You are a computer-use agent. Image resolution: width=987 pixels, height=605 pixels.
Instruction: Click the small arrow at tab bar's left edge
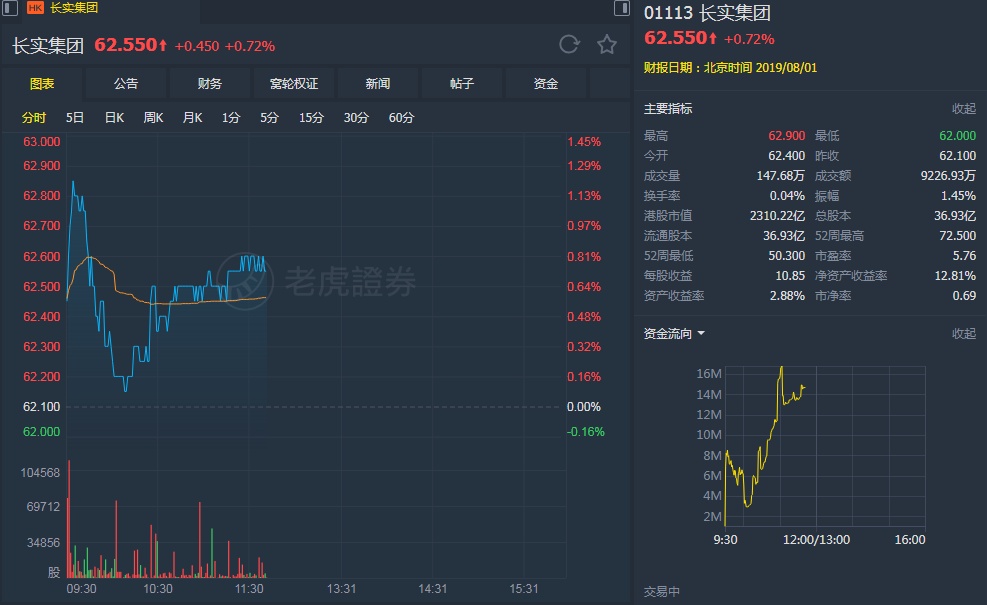(11, 7)
